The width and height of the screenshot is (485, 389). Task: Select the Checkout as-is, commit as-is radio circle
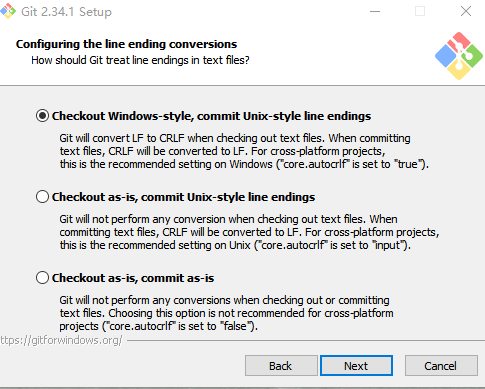click(42, 278)
